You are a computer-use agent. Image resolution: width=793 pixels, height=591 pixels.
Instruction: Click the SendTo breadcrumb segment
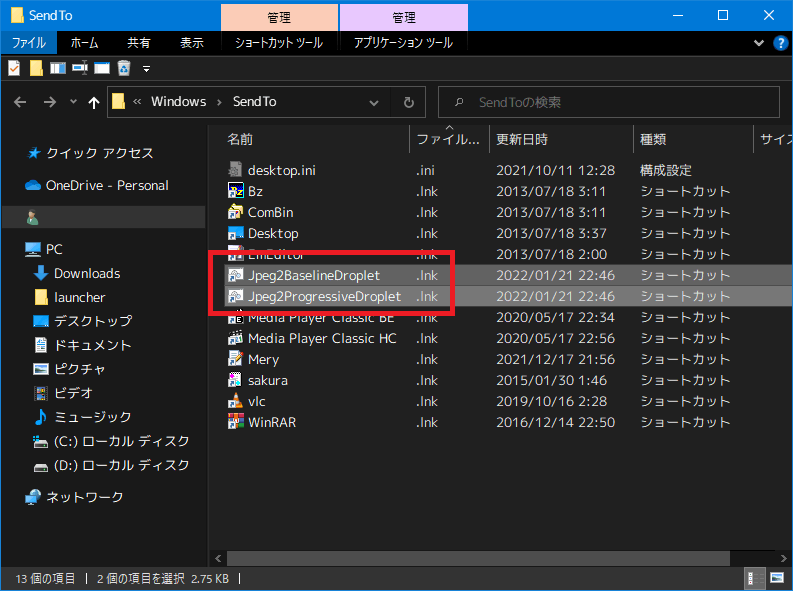click(x=254, y=102)
